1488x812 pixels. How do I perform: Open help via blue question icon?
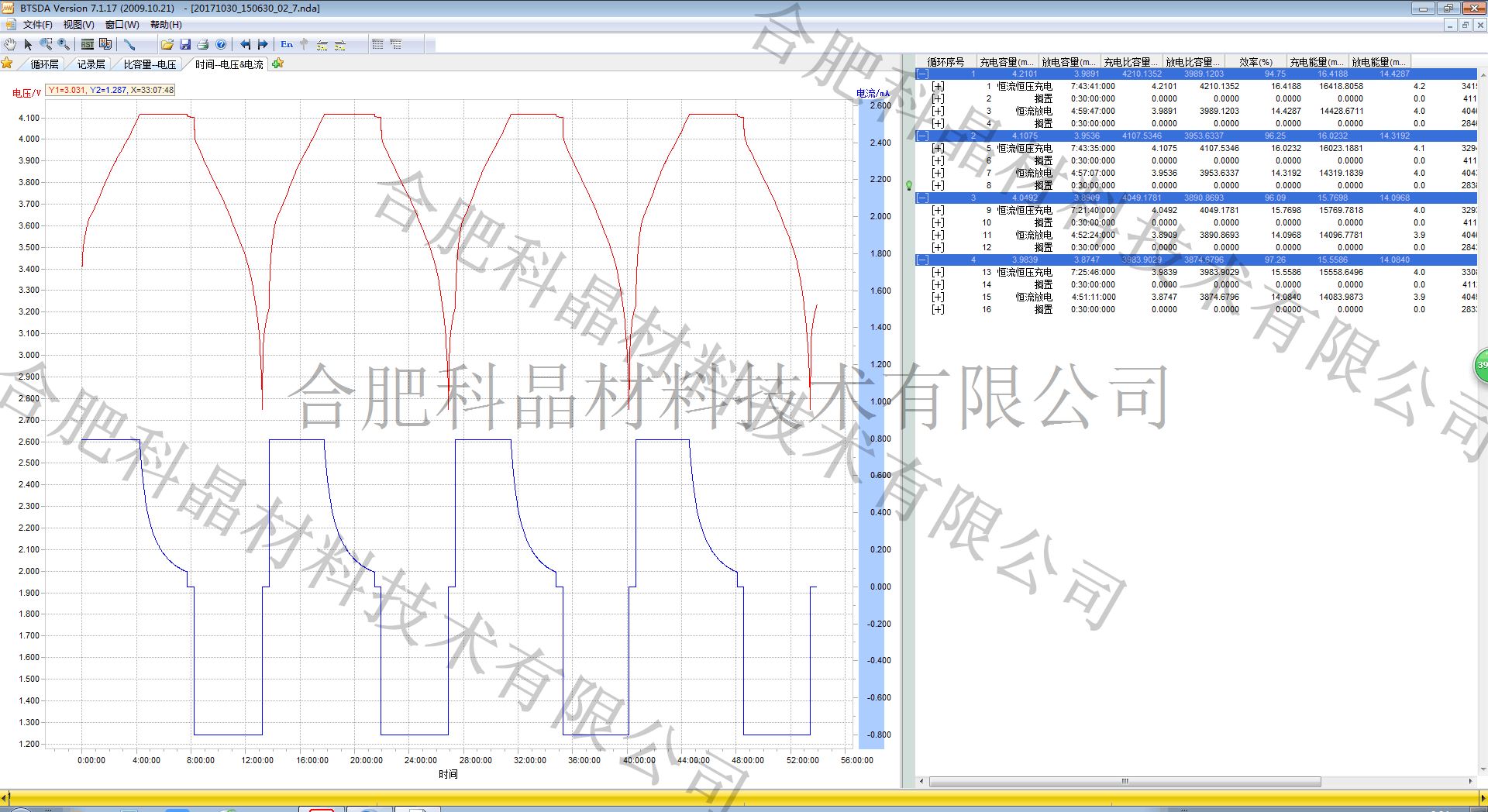pyautogui.click(x=221, y=45)
